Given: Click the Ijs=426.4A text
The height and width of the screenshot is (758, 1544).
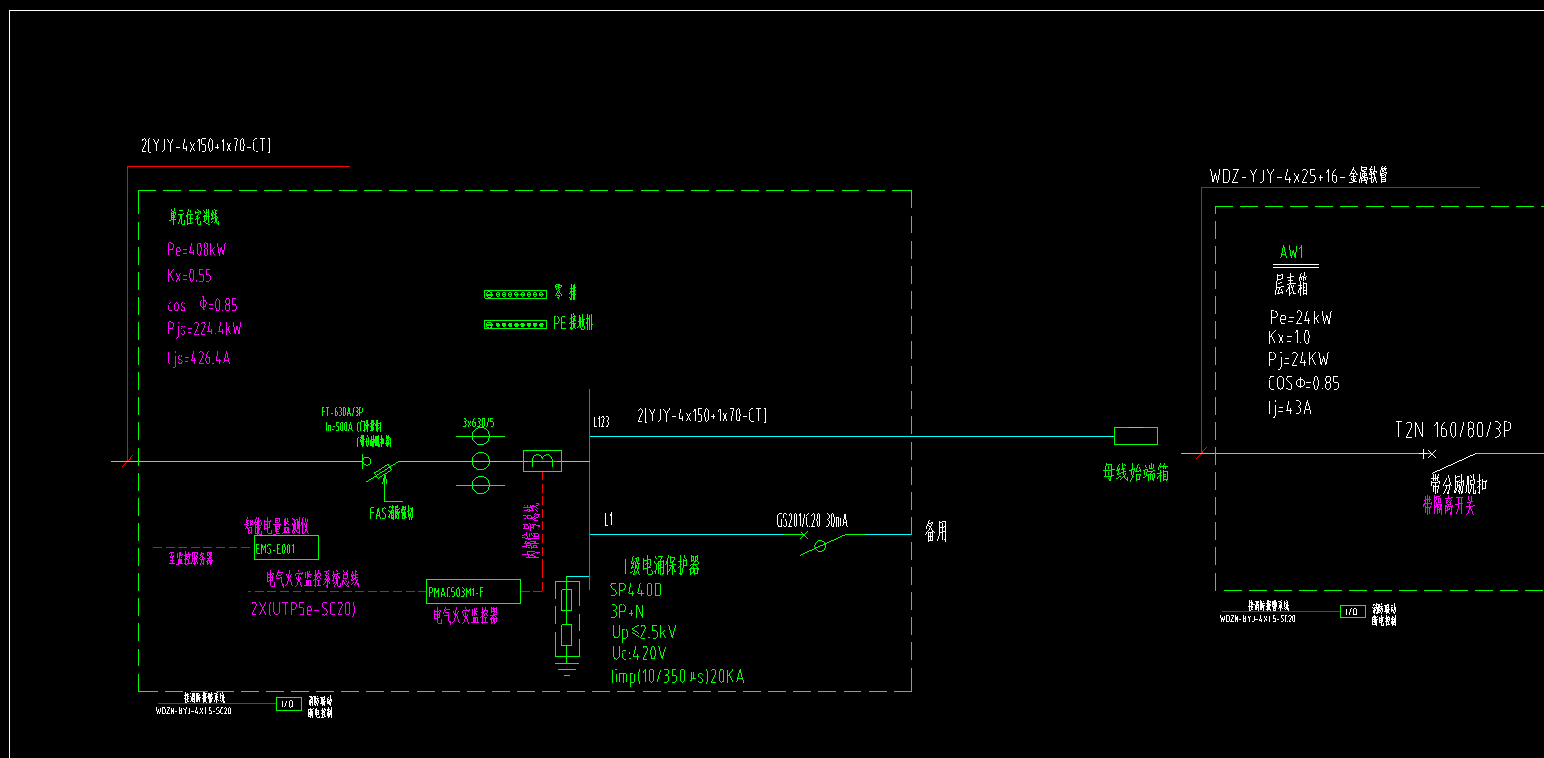Looking at the screenshot, I should pos(198,357).
